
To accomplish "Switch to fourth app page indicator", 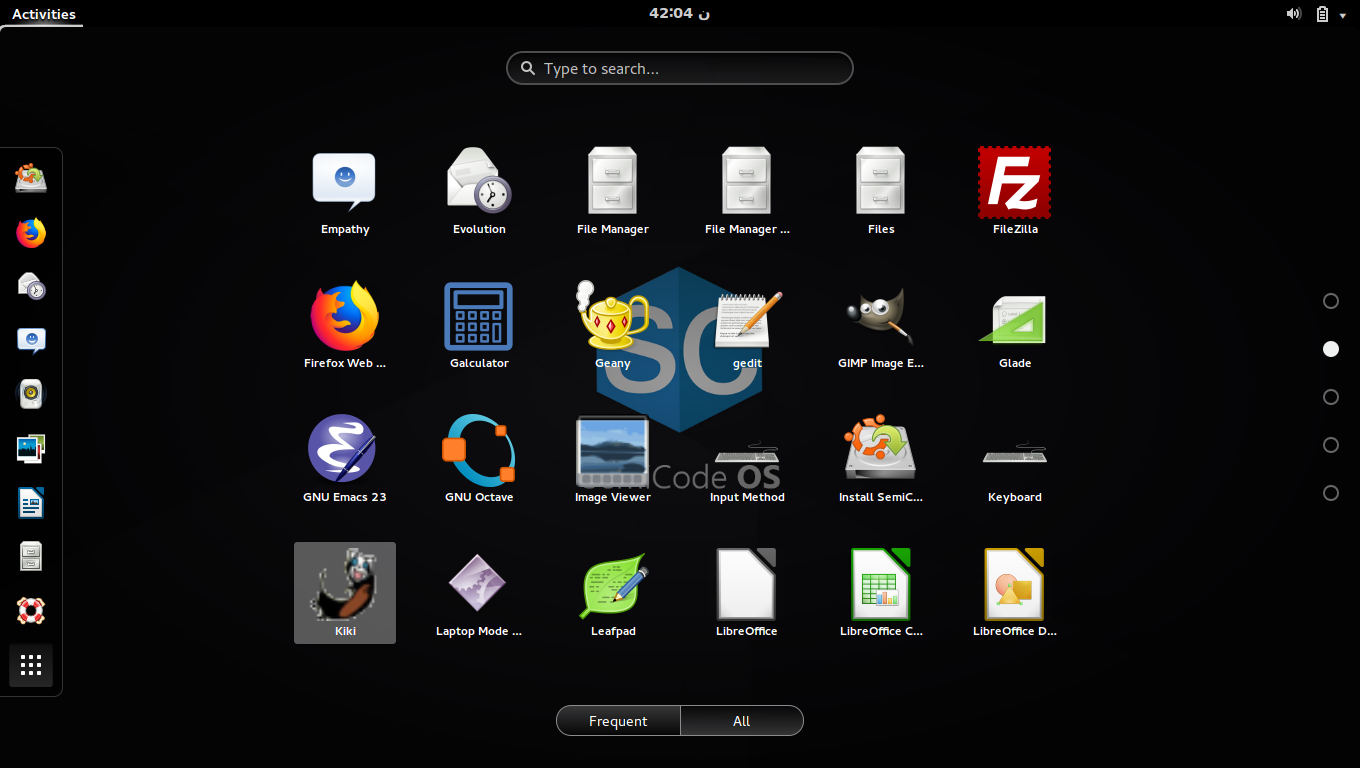I will point(1331,445).
